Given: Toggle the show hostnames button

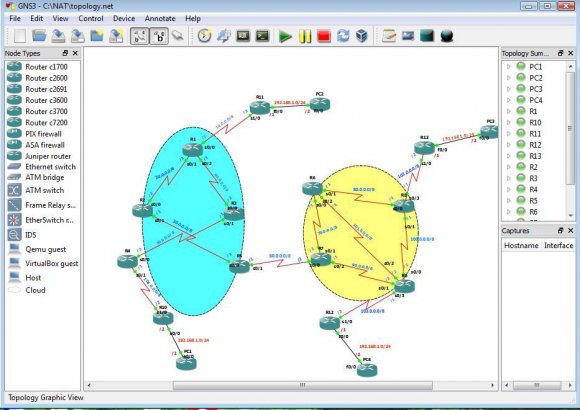Looking at the screenshot, I should pyautogui.click(x=159, y=36).
